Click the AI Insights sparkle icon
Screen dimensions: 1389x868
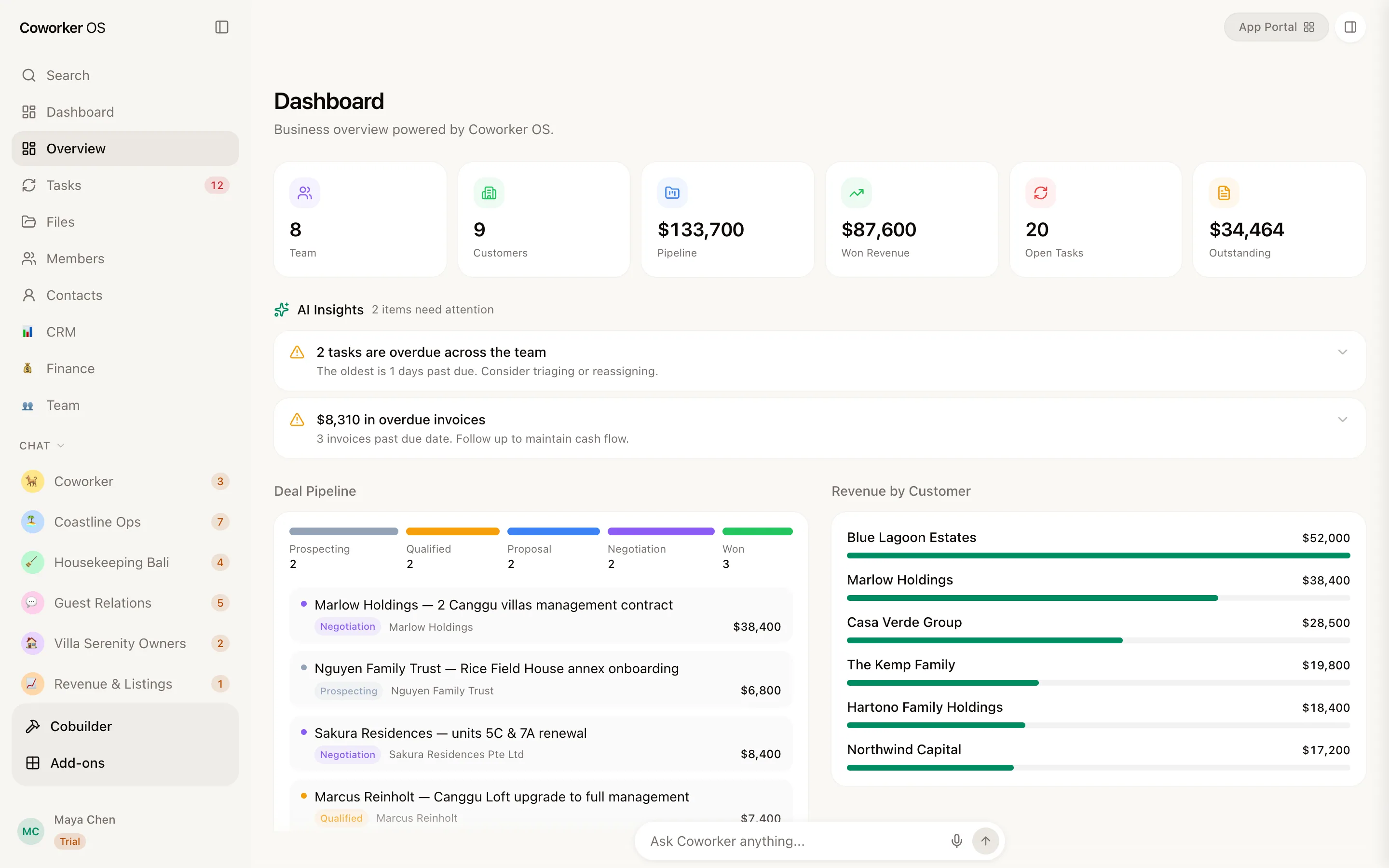(281, 310)
